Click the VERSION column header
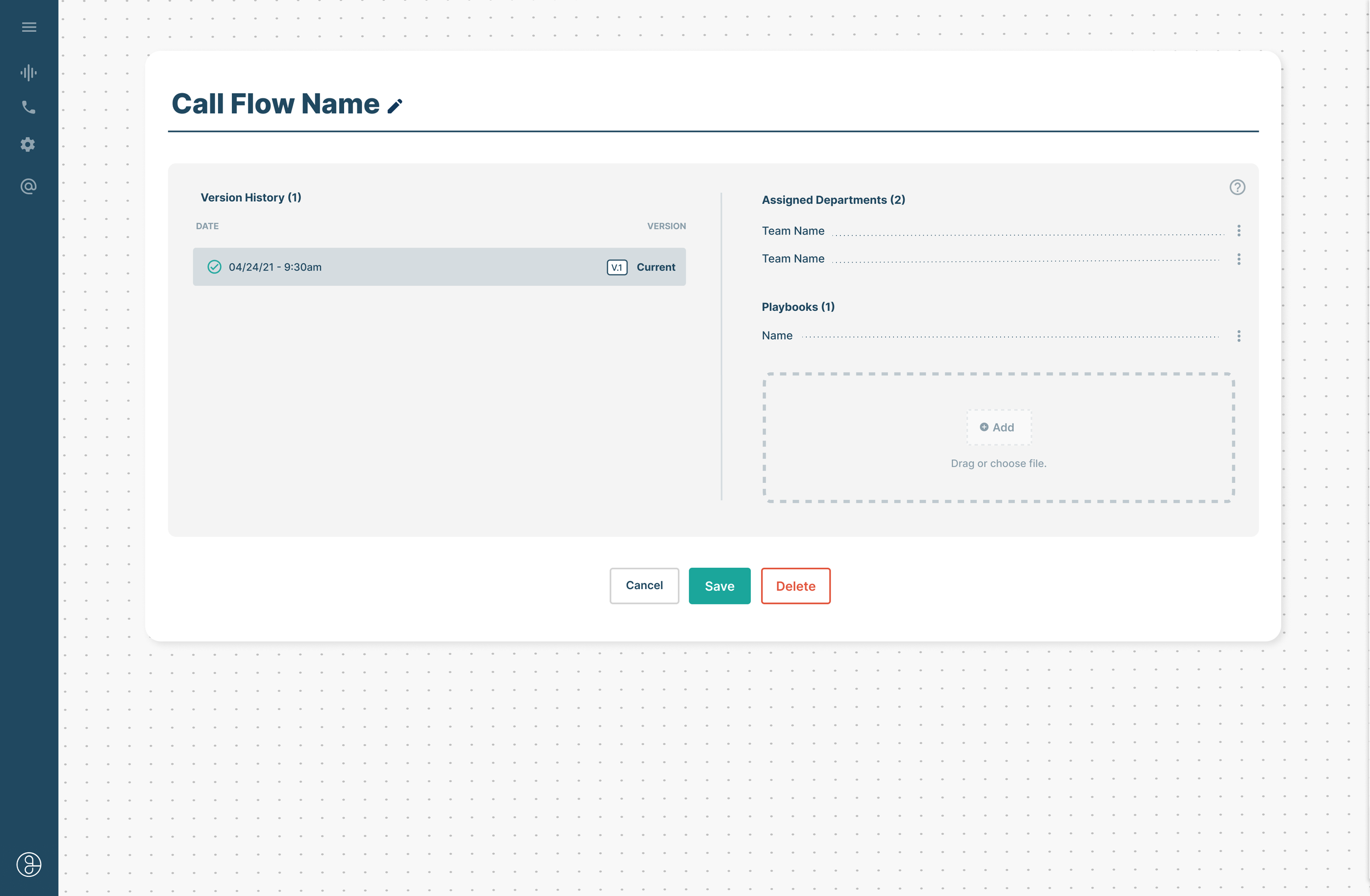The width and height of the screenshot is (1370, 896). coord(666,226)
